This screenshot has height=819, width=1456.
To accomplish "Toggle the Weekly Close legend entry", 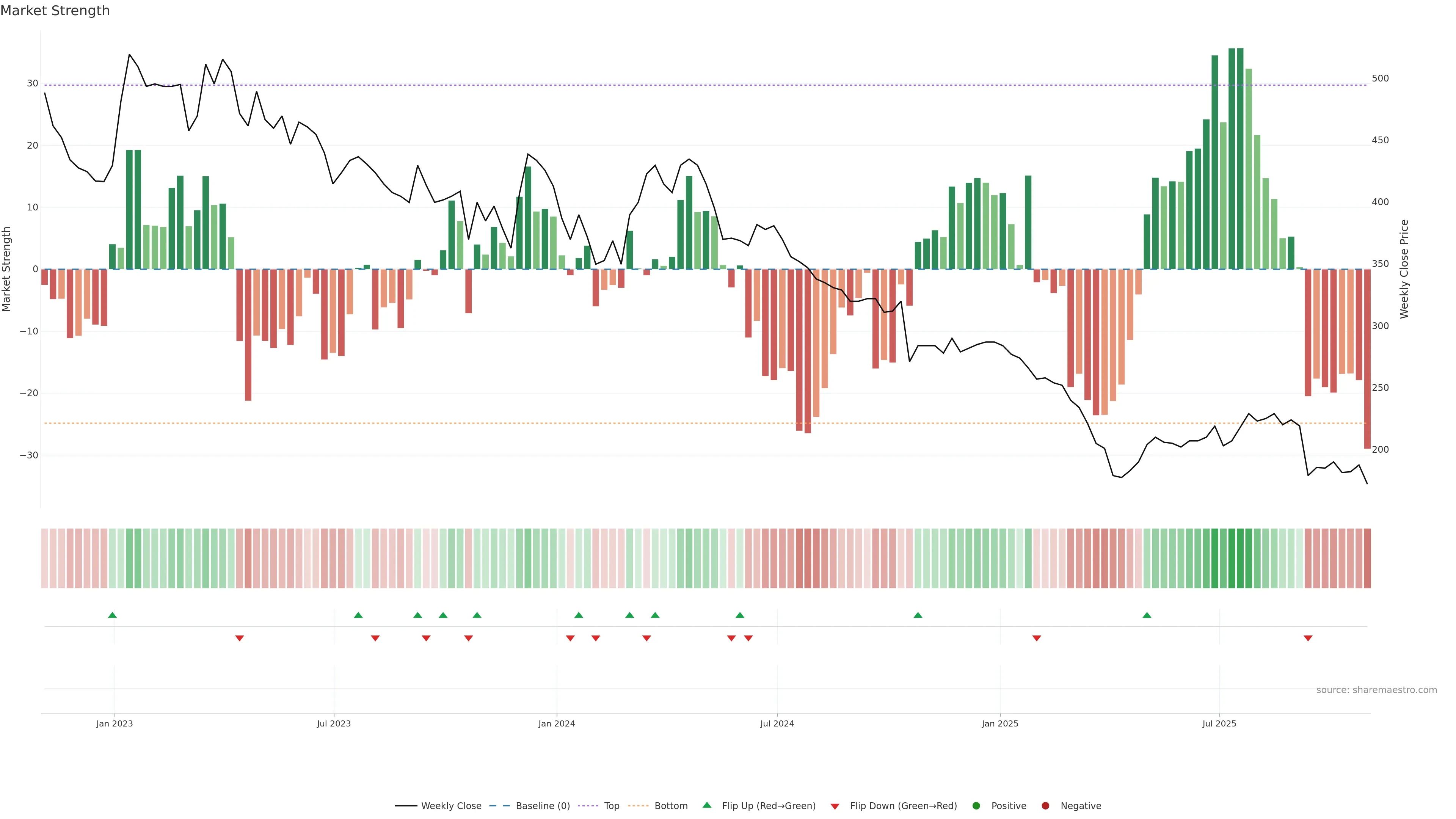I will (x=450, y=806).
